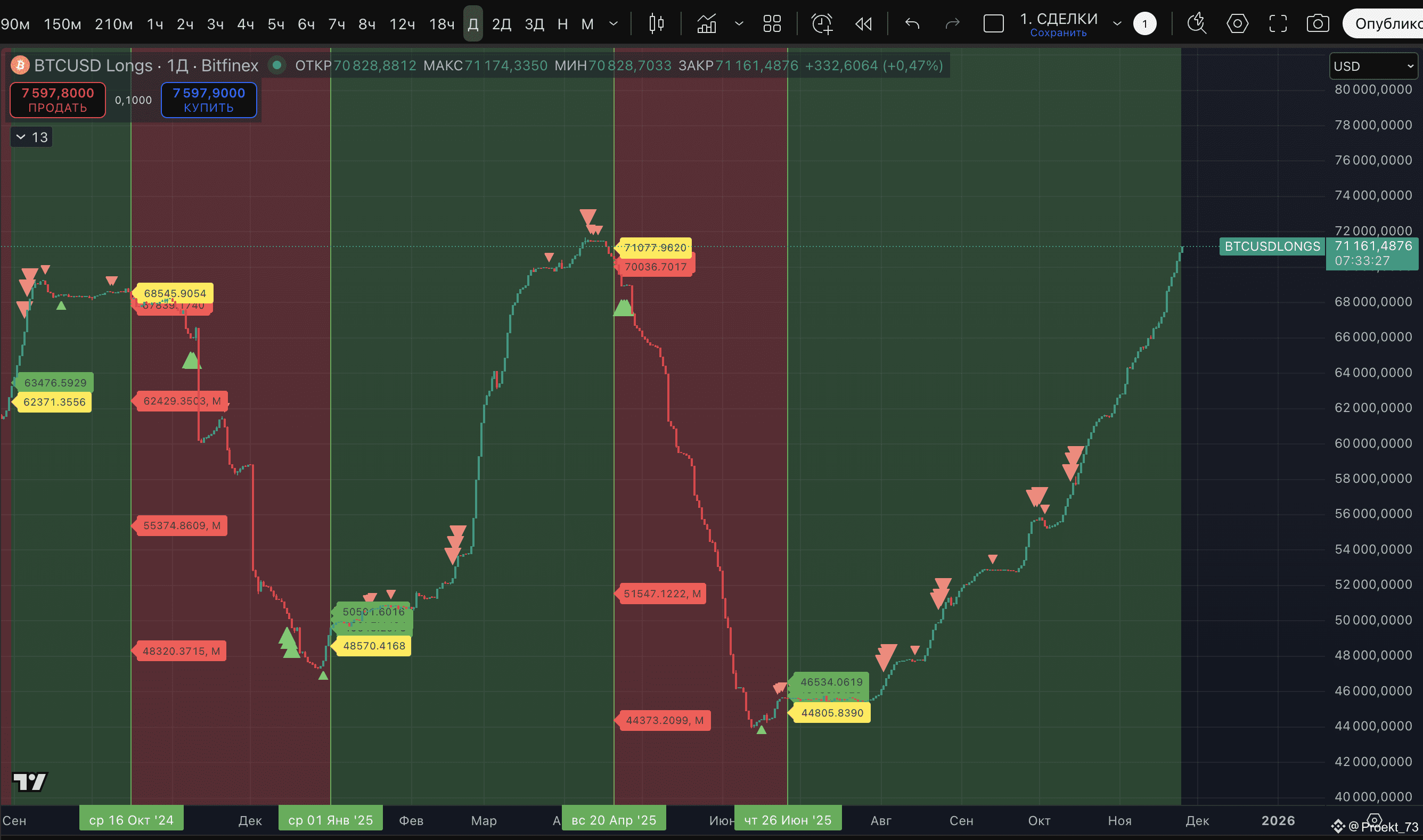The image size is (1423, 840).
Task: Collapse the object tree showing 13
Action: click(x=31, y=136)
